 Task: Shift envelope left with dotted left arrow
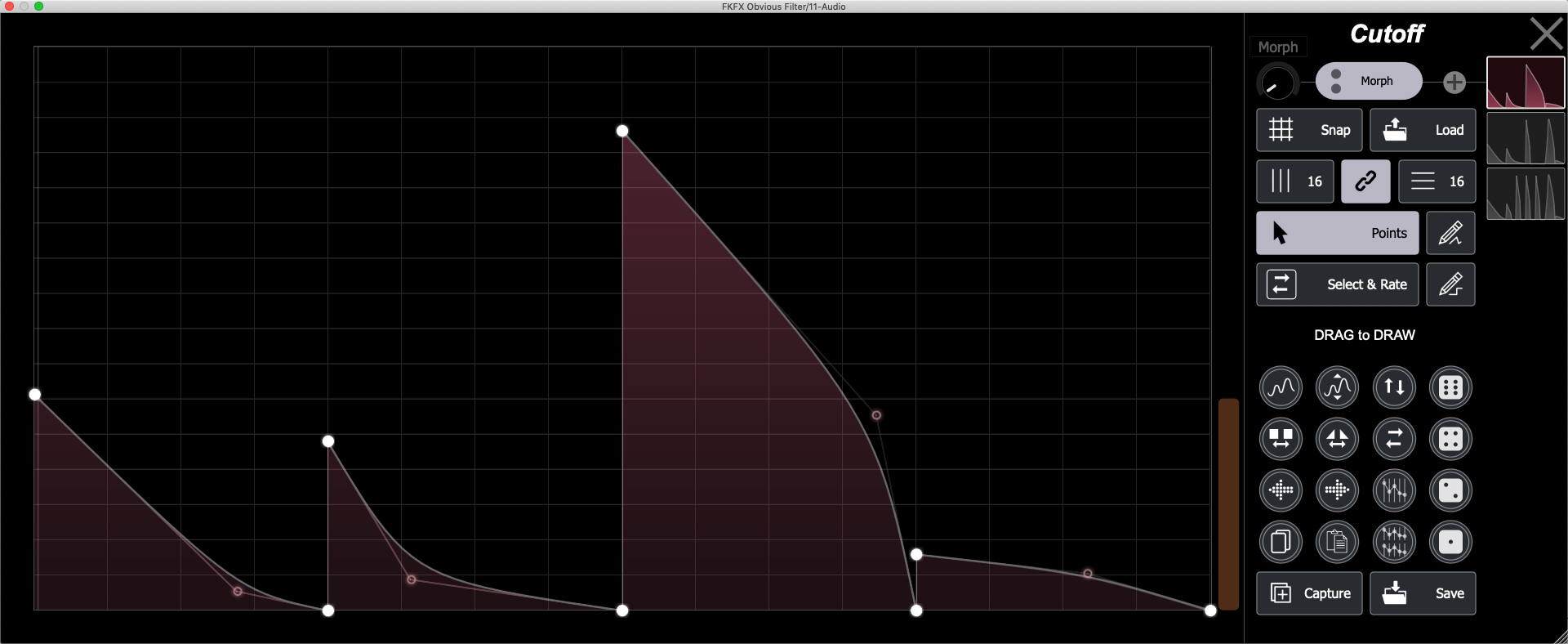pyautogui.click(x=1281, y=490)
